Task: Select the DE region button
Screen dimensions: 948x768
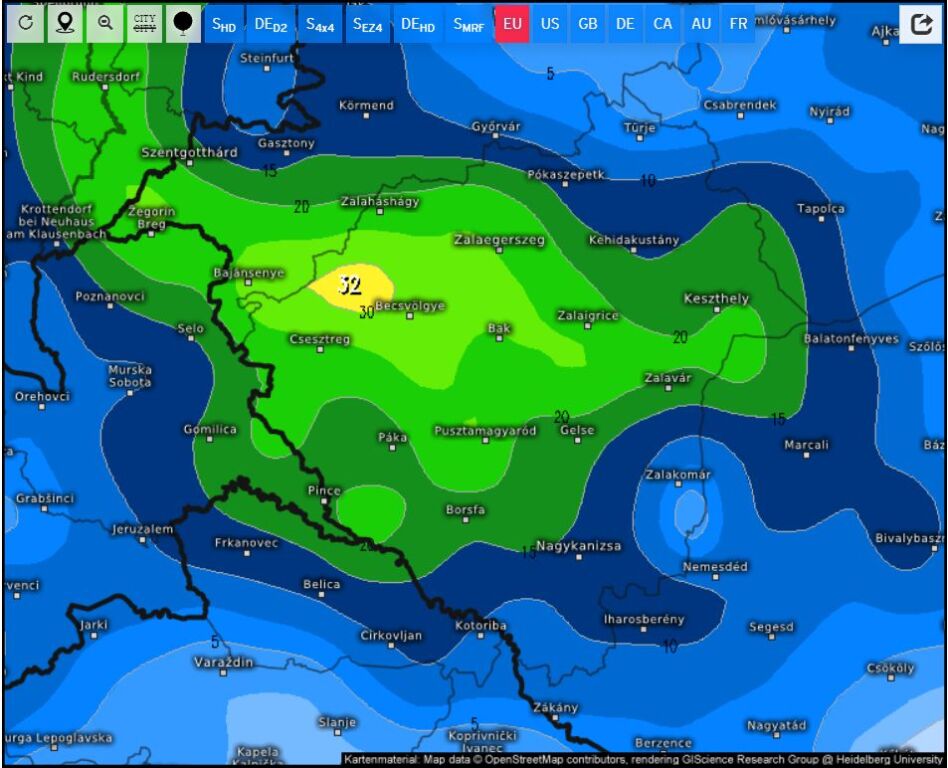Action: click(x=625, y=24)
